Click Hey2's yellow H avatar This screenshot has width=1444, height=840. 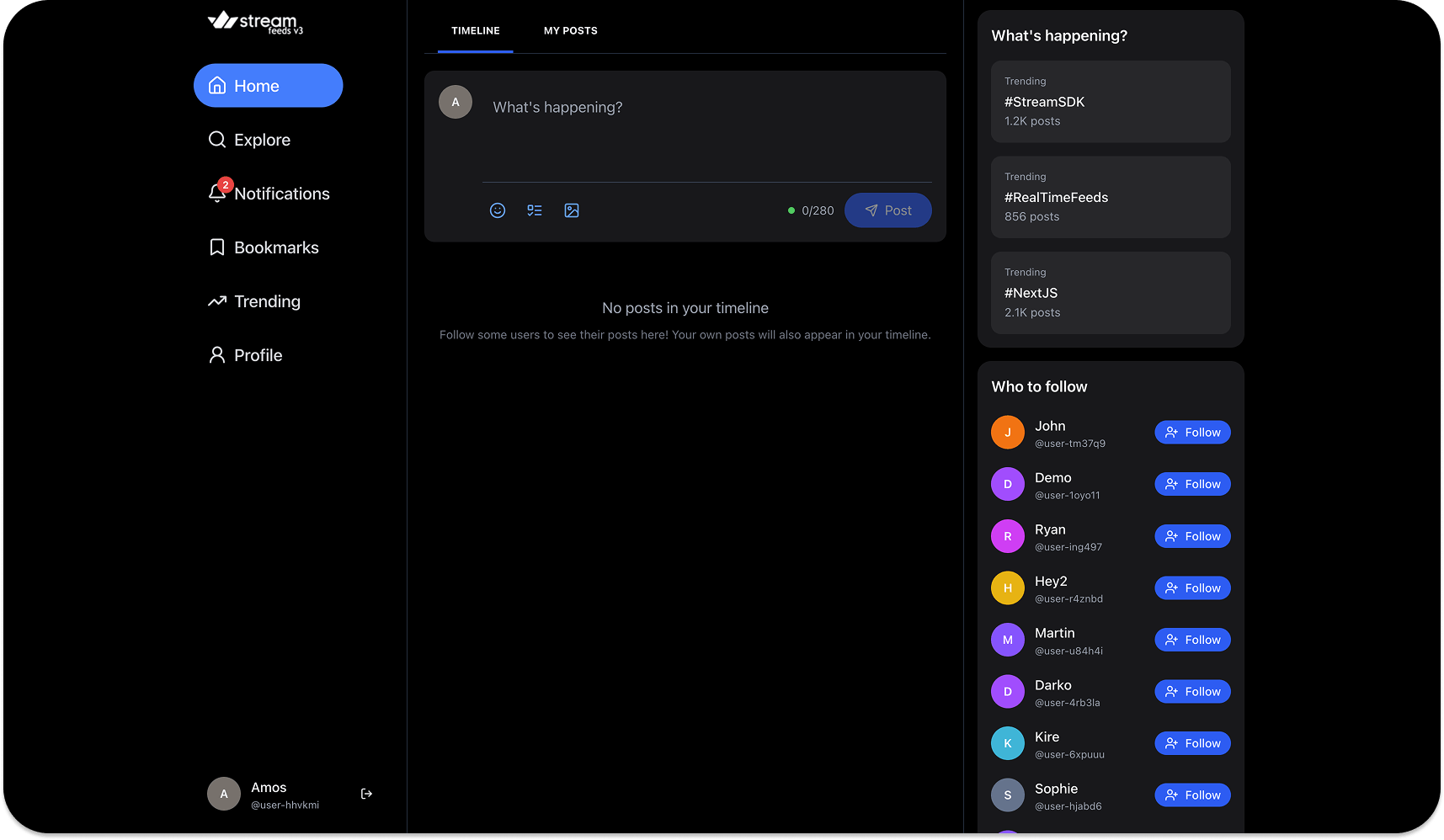tap(1008, 588)
